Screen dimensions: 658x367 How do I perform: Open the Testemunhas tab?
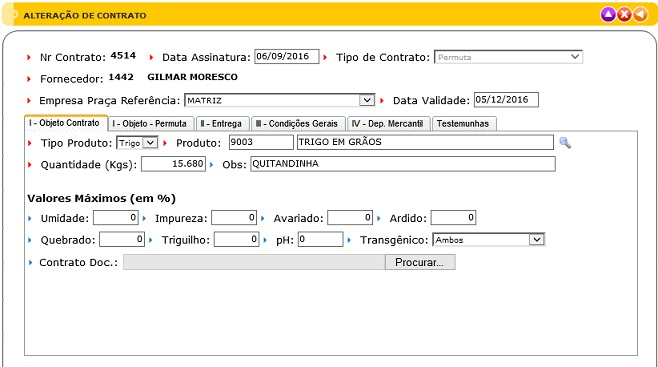pos(464,124)
